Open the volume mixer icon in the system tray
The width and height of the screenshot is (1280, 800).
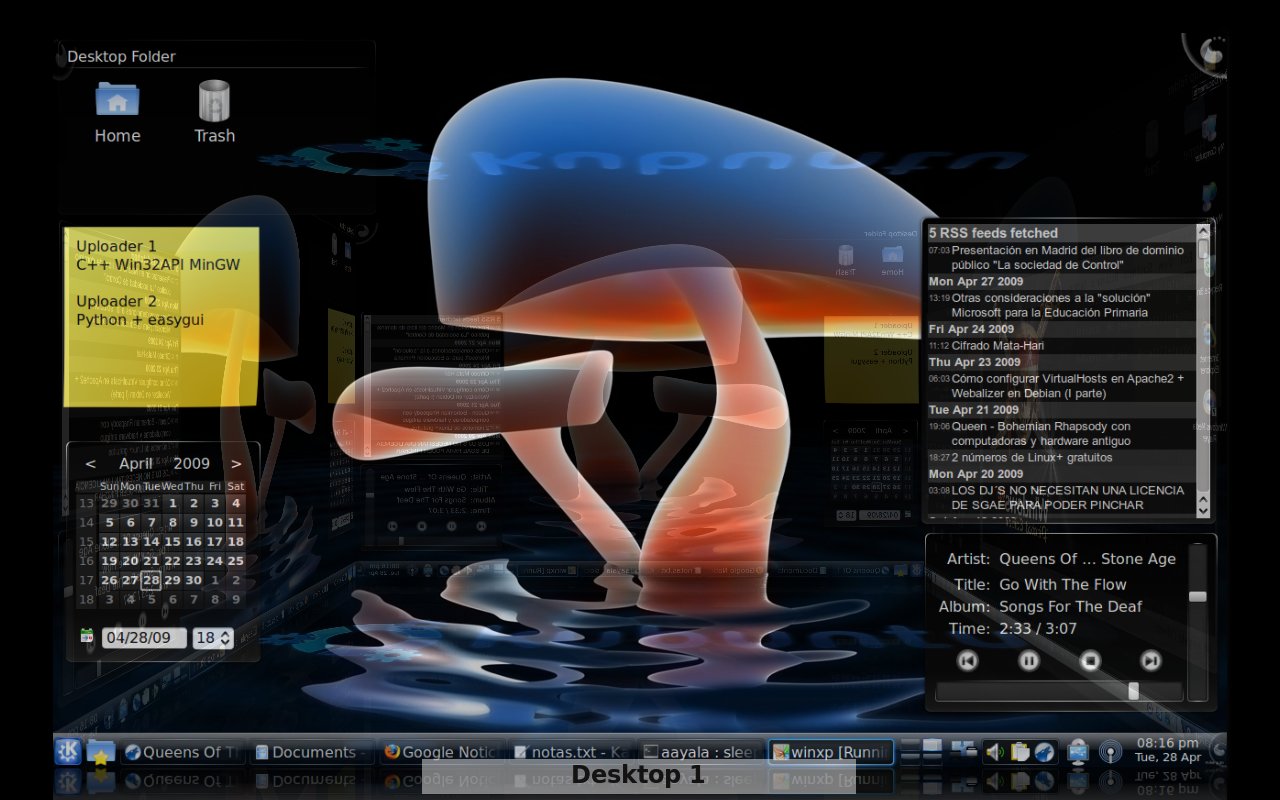994,751
